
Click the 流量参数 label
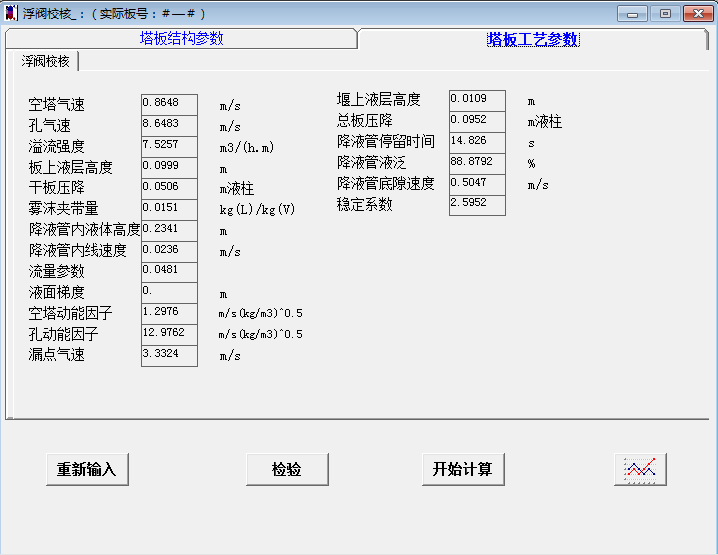coord(56,272)
